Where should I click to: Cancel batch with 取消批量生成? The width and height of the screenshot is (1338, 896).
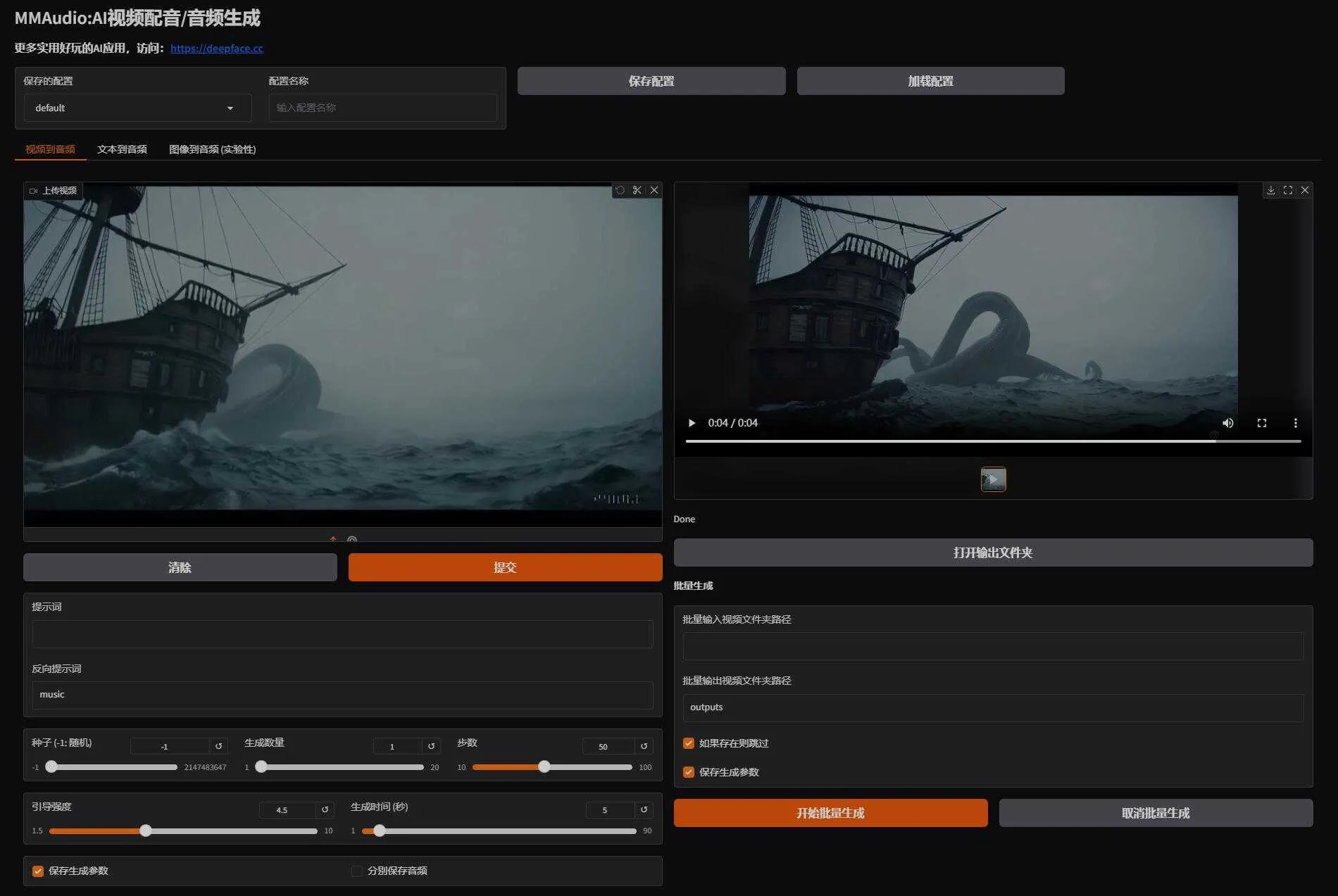tap(1156, 813)
